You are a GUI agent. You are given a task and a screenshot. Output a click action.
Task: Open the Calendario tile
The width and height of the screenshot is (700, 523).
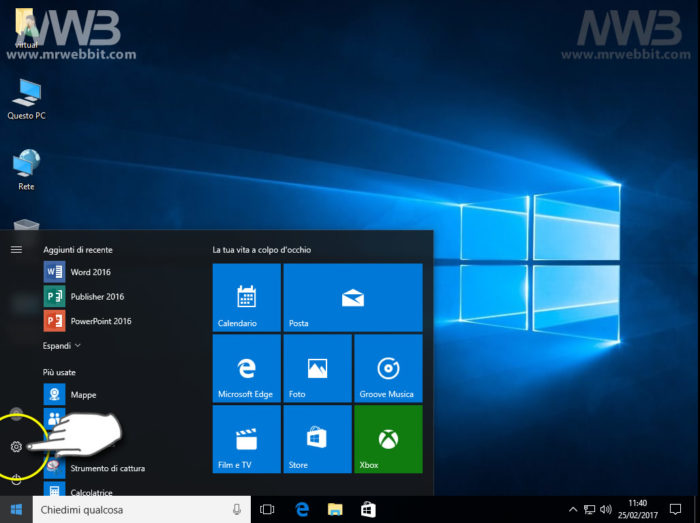246,297
